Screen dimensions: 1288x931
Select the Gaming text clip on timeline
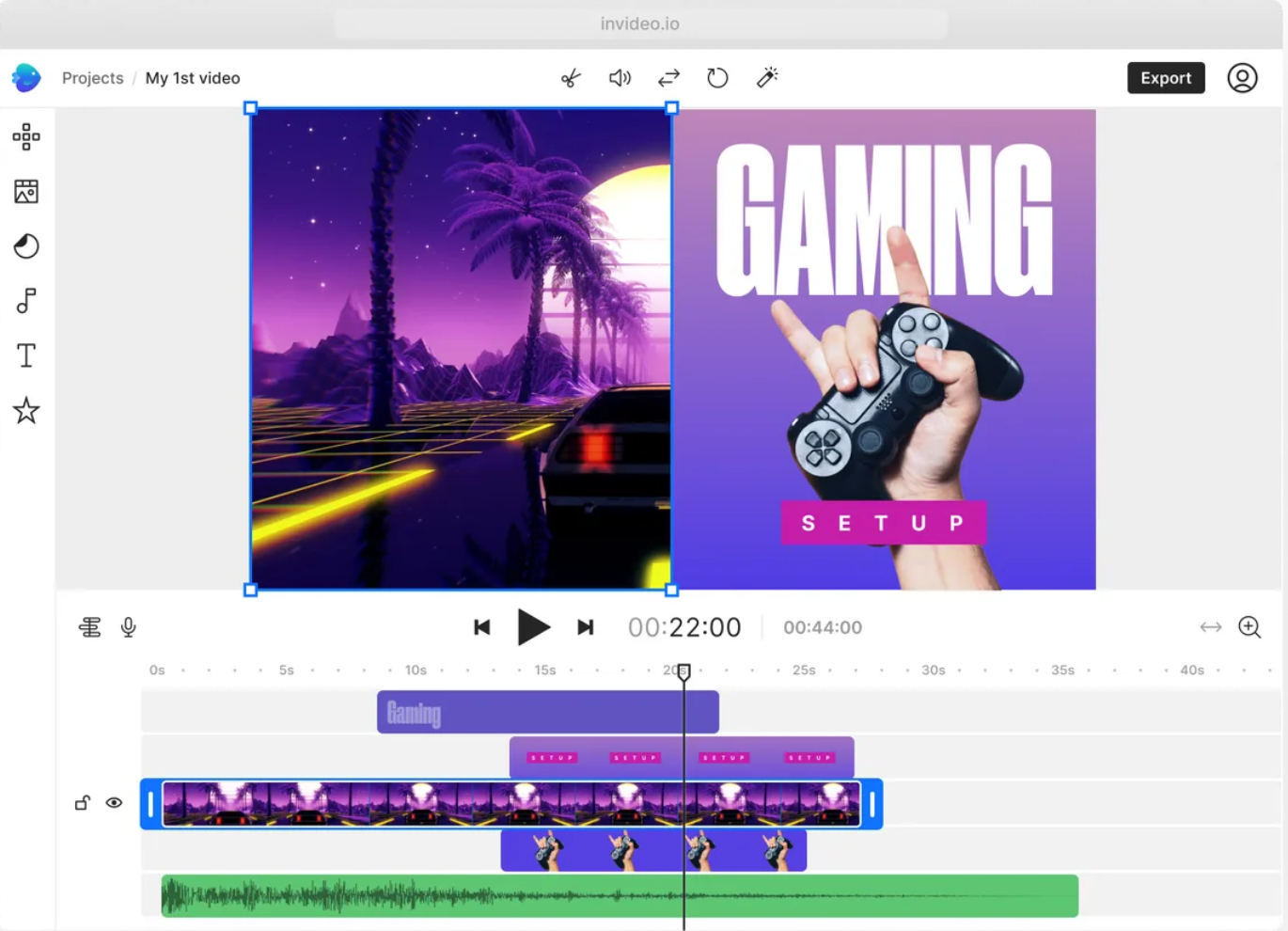pyautogui.click(x=548, y=713)
